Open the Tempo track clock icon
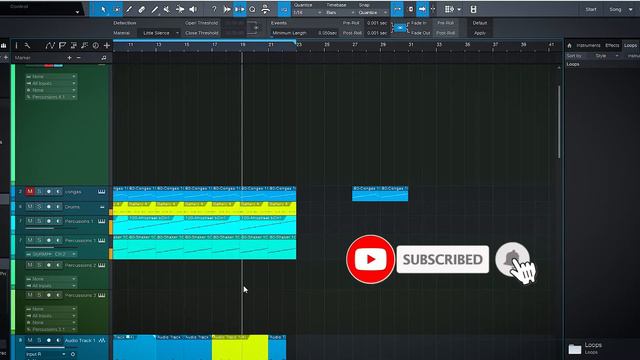This screenshot has height=360, width=640. pyautogui.click(x=96, y=45)
